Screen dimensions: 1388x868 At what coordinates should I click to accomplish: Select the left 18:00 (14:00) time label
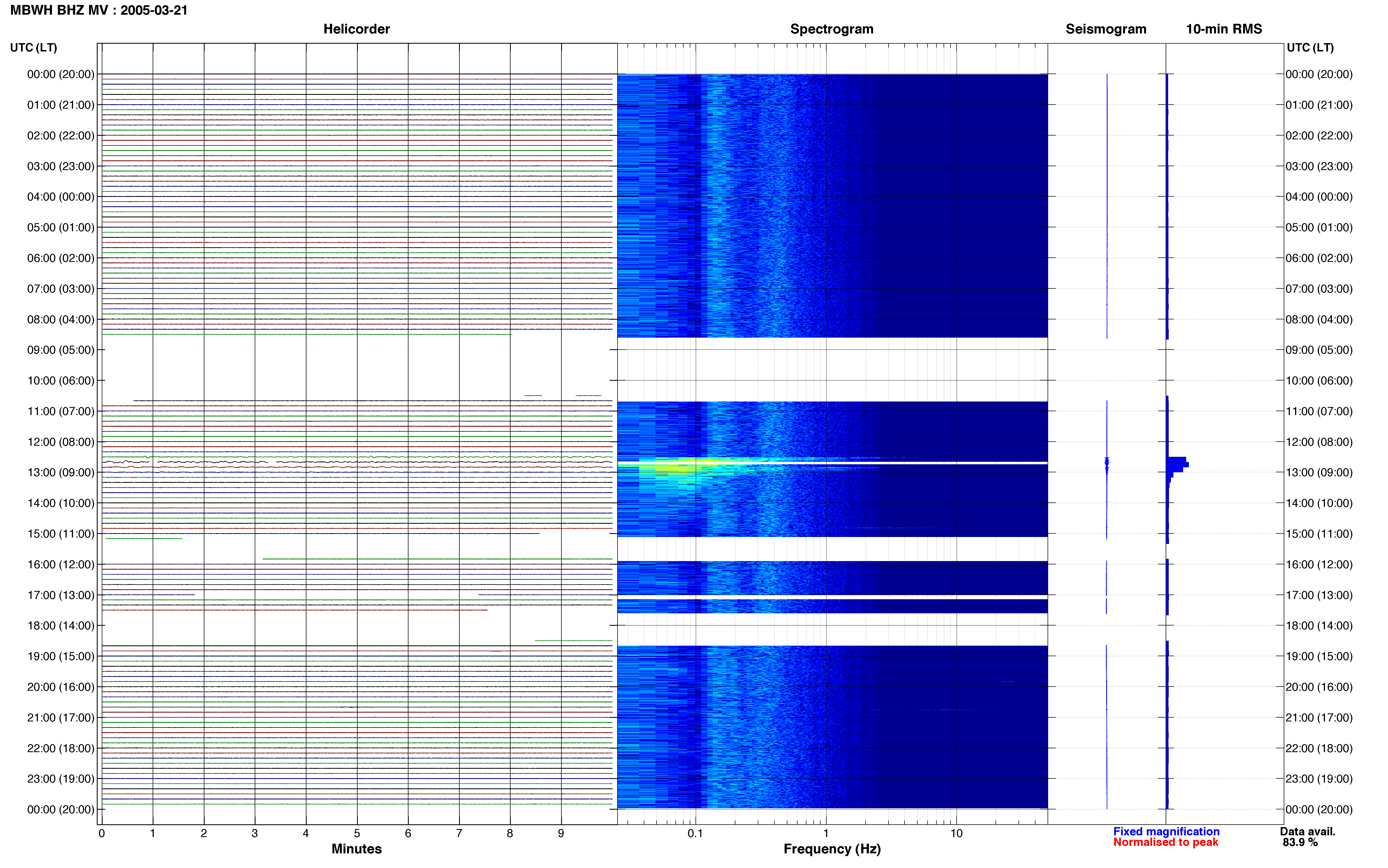click(x=60, y=626)
